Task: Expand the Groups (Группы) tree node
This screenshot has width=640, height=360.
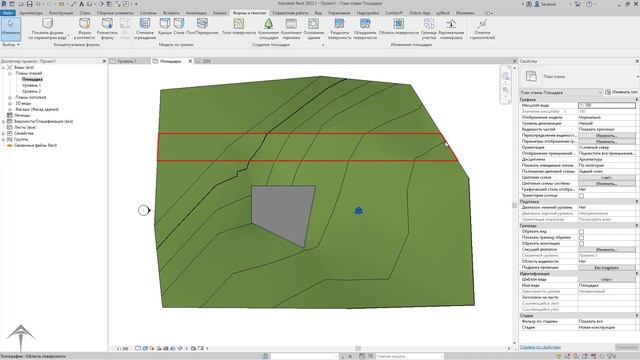Action: pyautogui.click(x=3, y=139)
